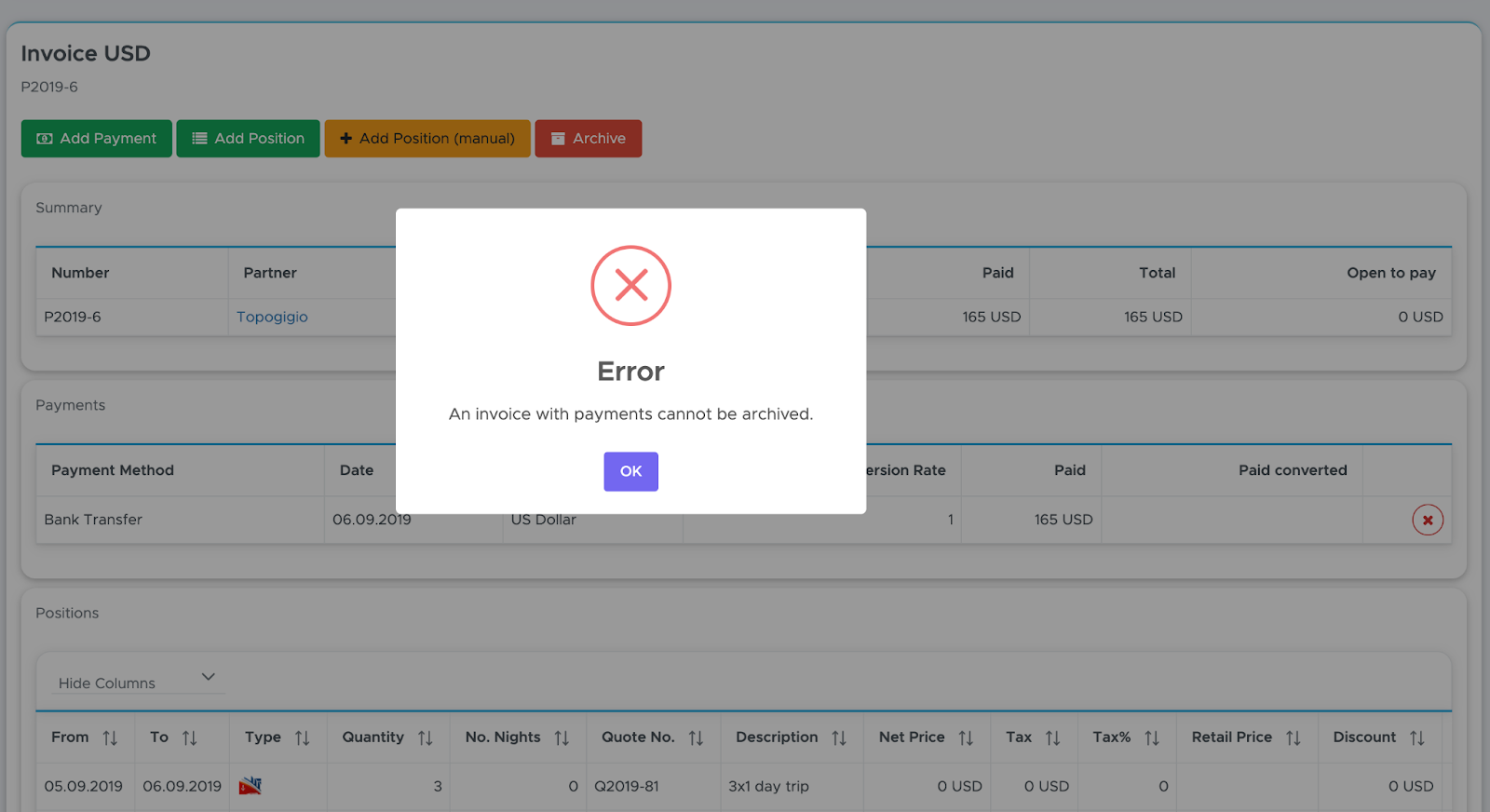Sort positions by Type column

pyautogui.click(x=302, y=738)
